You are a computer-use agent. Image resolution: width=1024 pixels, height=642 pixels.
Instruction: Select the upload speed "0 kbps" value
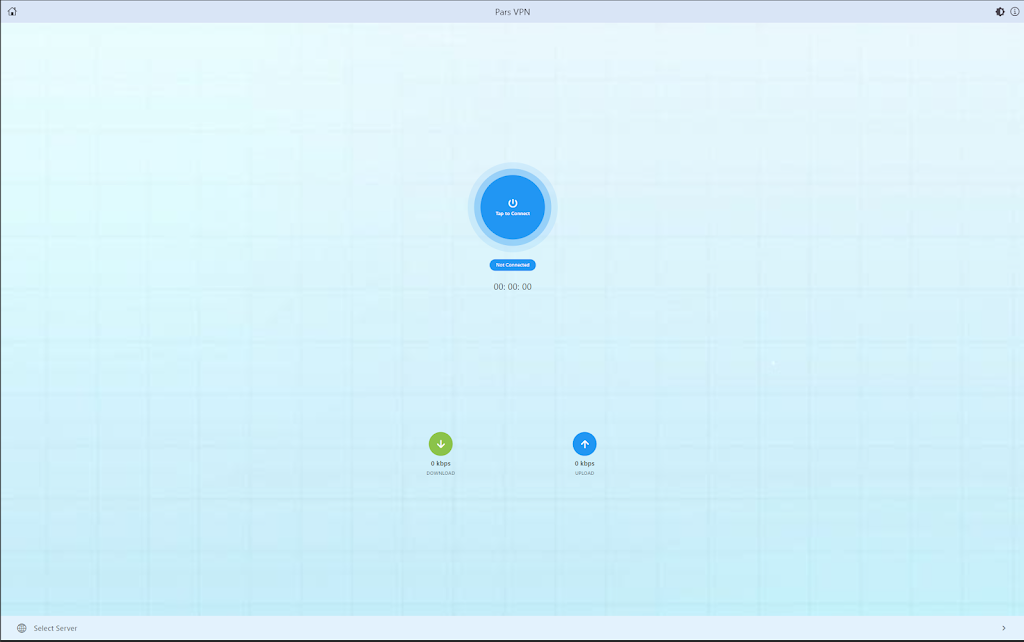tap(584, 464)
